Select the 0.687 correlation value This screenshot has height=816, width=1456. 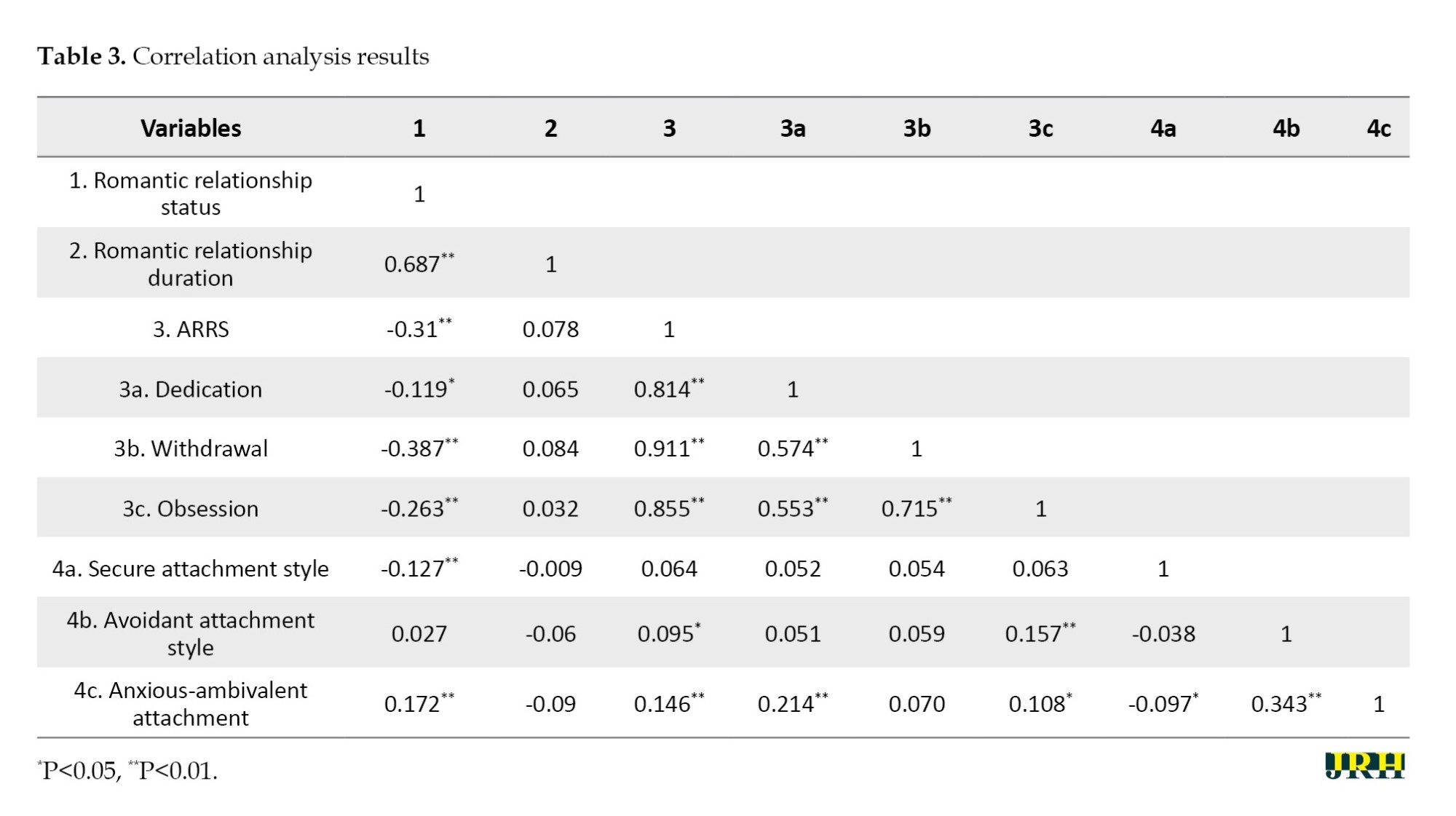(419, 263)
